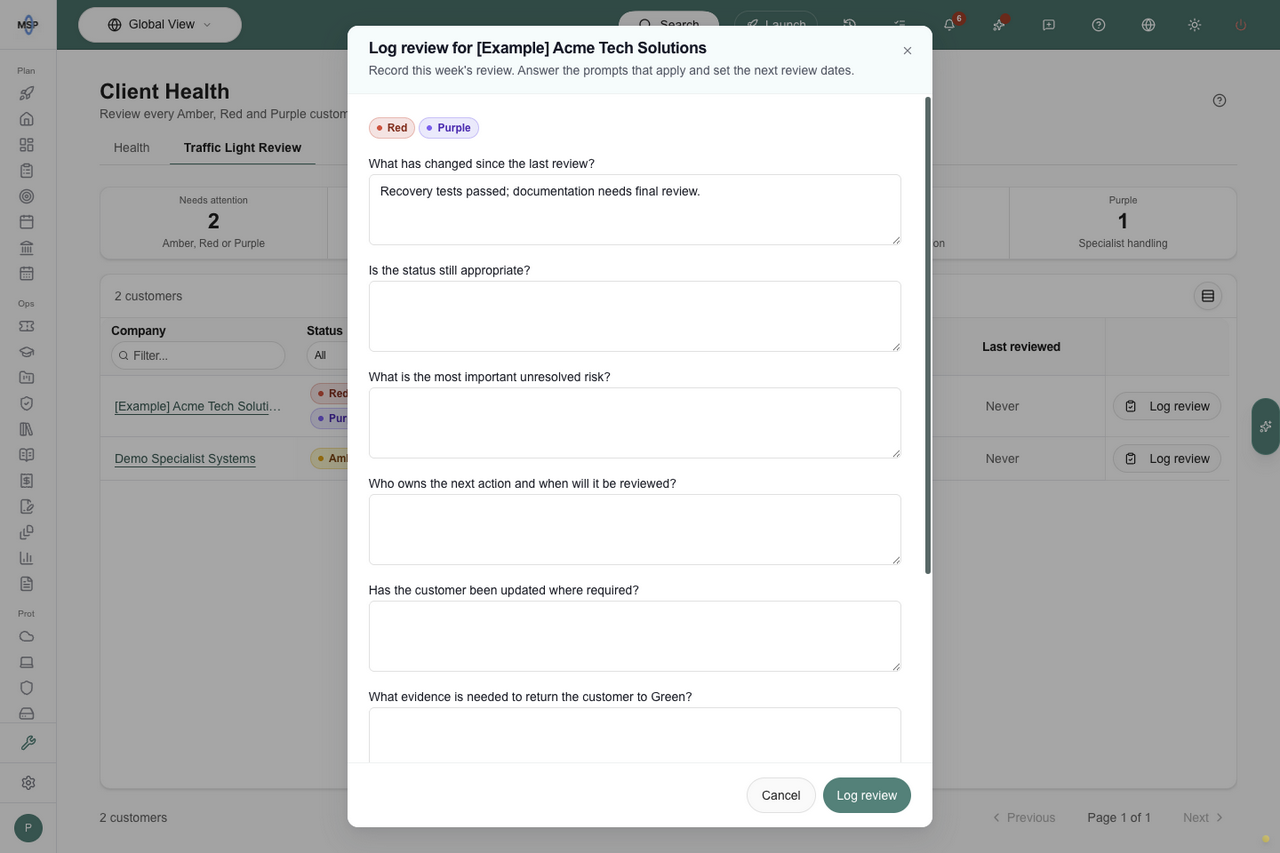Open the settings gear in the sidebar

(x=28, y=783)
